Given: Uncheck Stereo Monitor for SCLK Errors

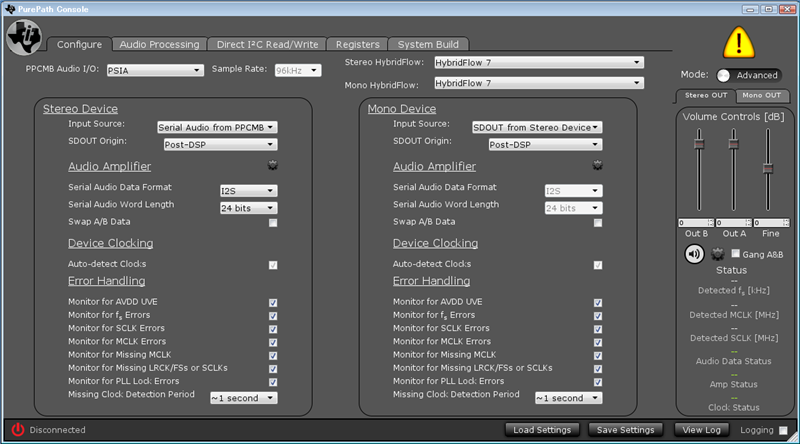Looking at the screenshot, I should [x=273, y=329].
